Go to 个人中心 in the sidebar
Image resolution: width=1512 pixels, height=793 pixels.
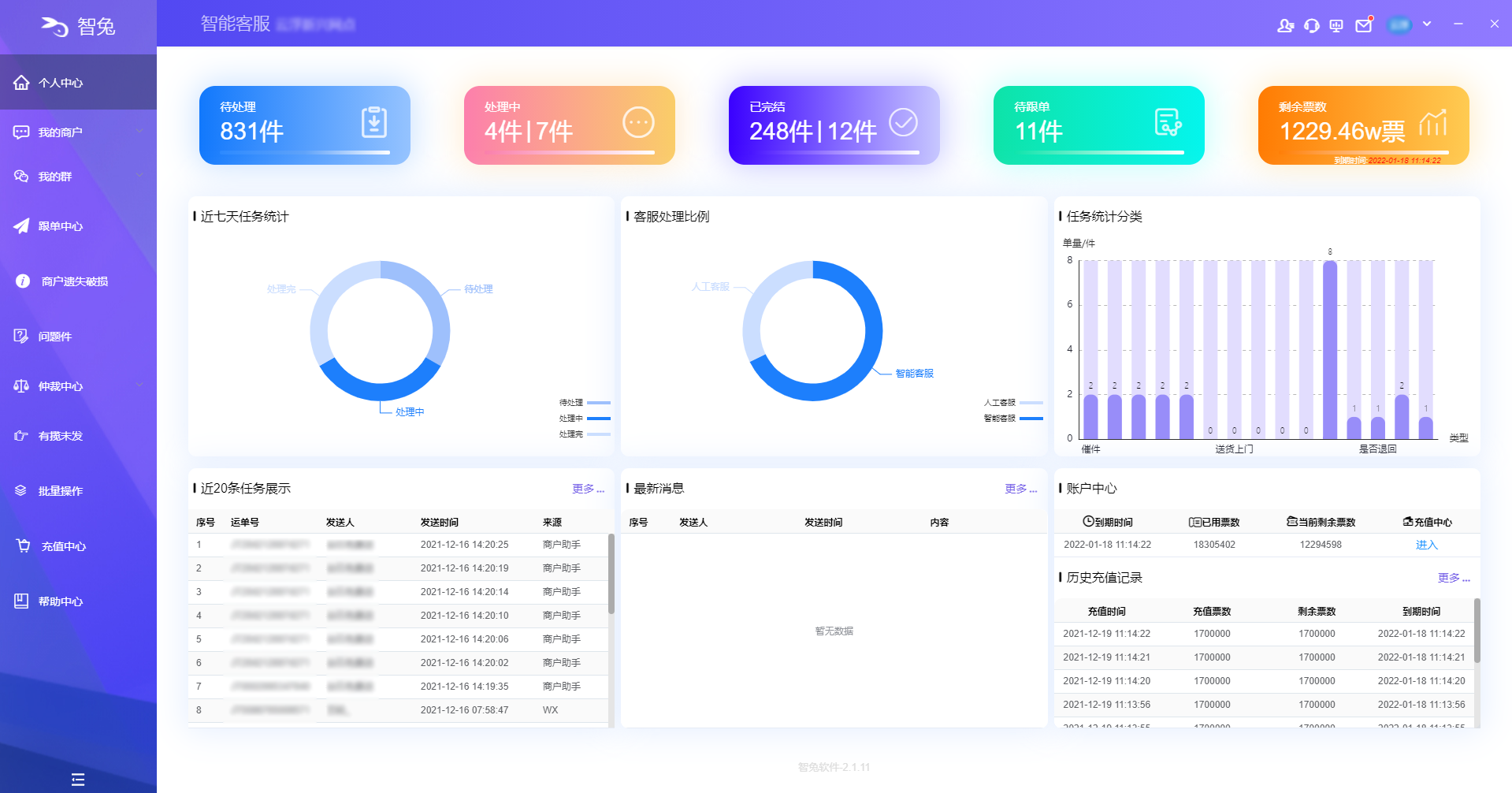(78, 82)
